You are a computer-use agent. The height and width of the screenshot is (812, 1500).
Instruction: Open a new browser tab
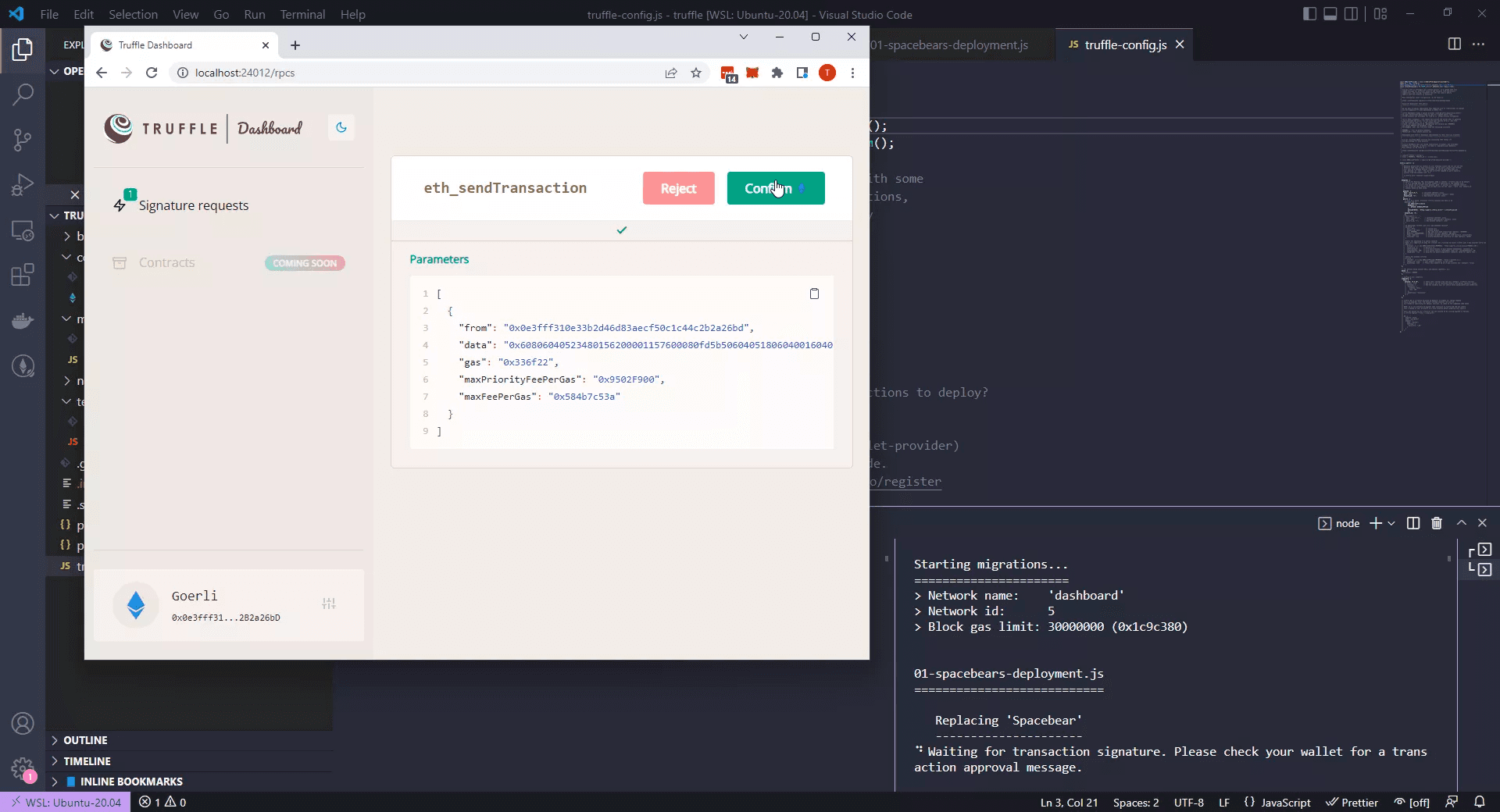pos(295,45)
